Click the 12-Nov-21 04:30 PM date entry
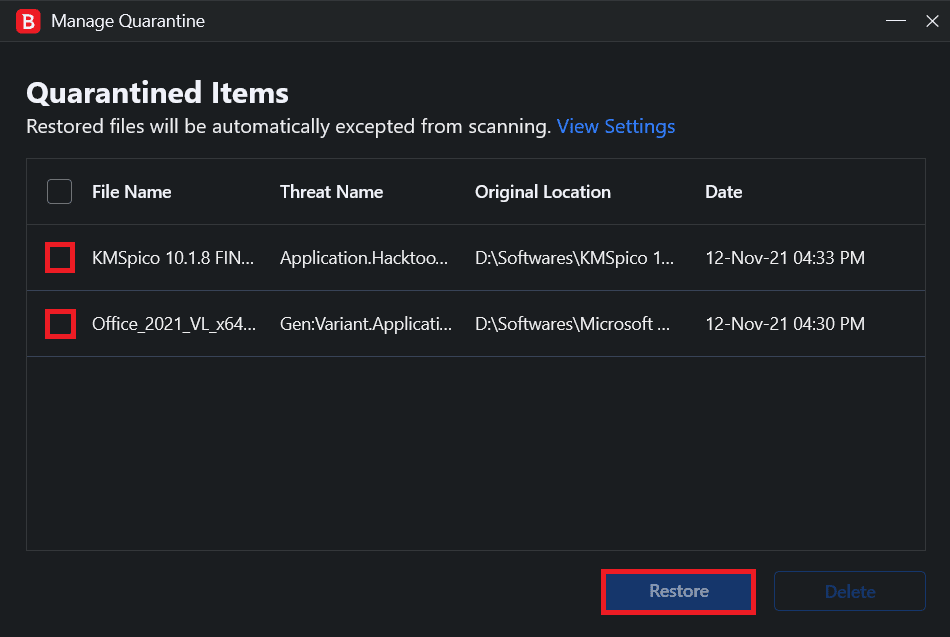This screenshot has width=950, height=637. [x=787, y=323]
